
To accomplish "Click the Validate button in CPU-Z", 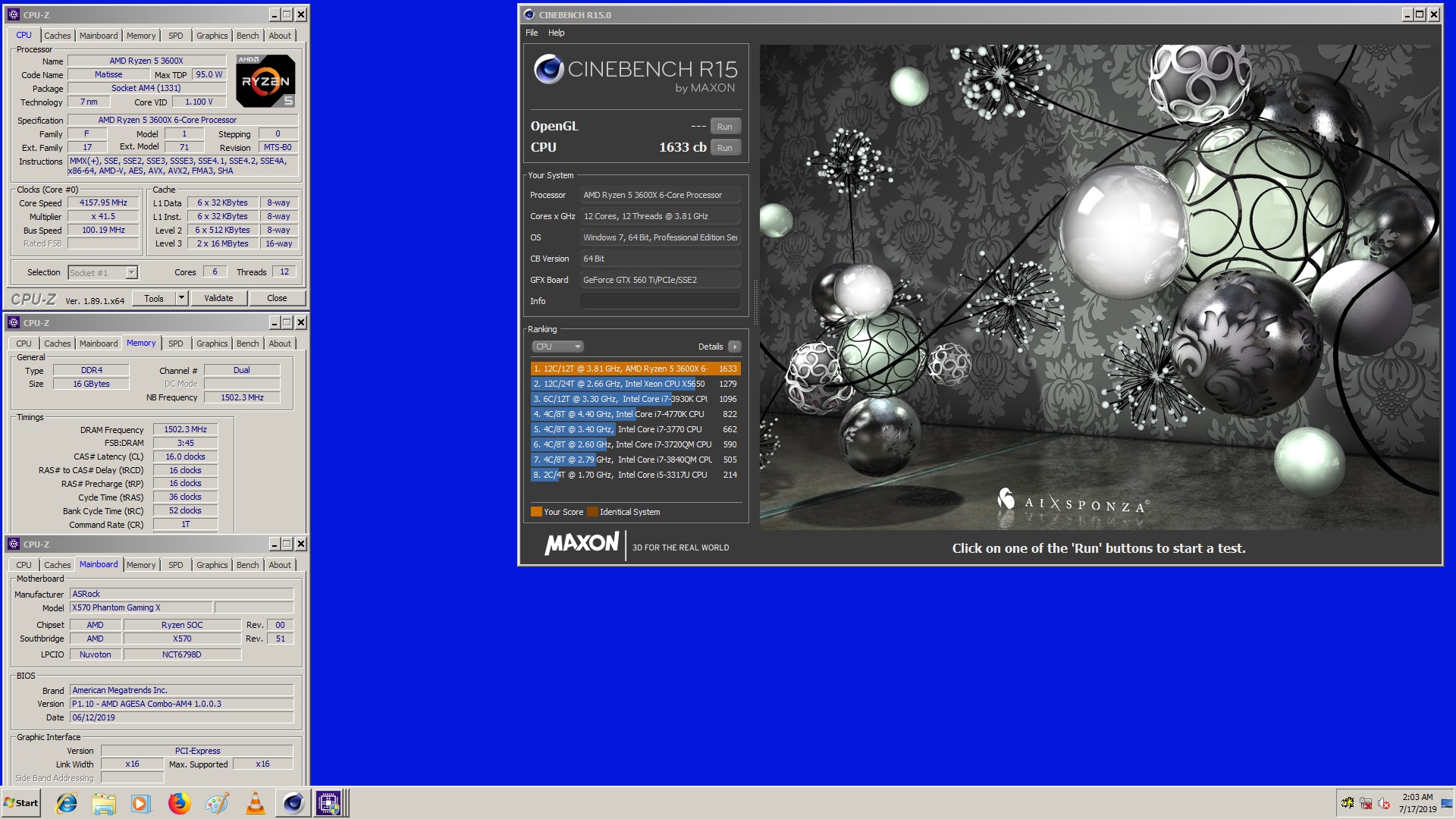I will (x=218, y=298).
